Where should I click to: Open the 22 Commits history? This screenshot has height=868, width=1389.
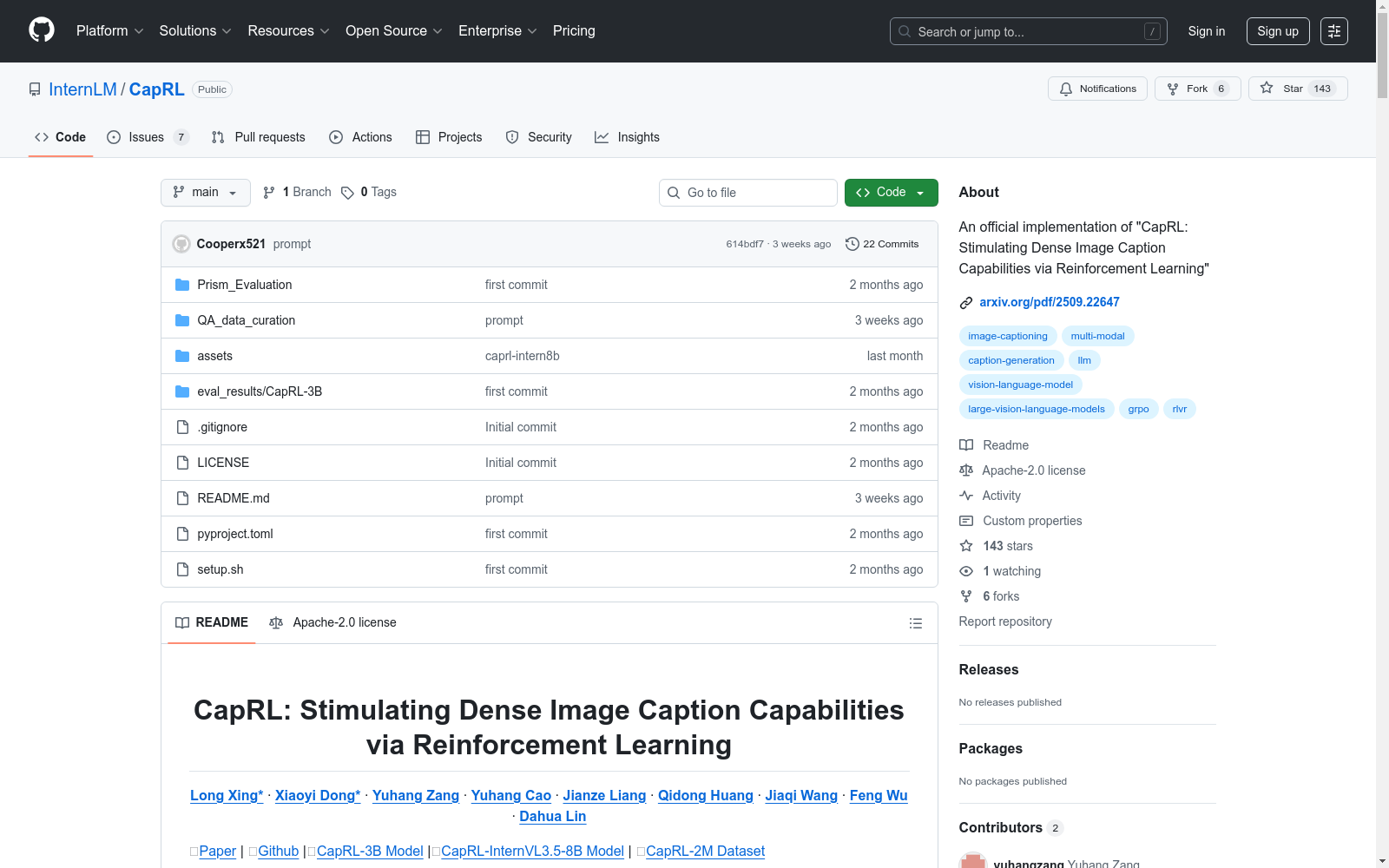882,244
